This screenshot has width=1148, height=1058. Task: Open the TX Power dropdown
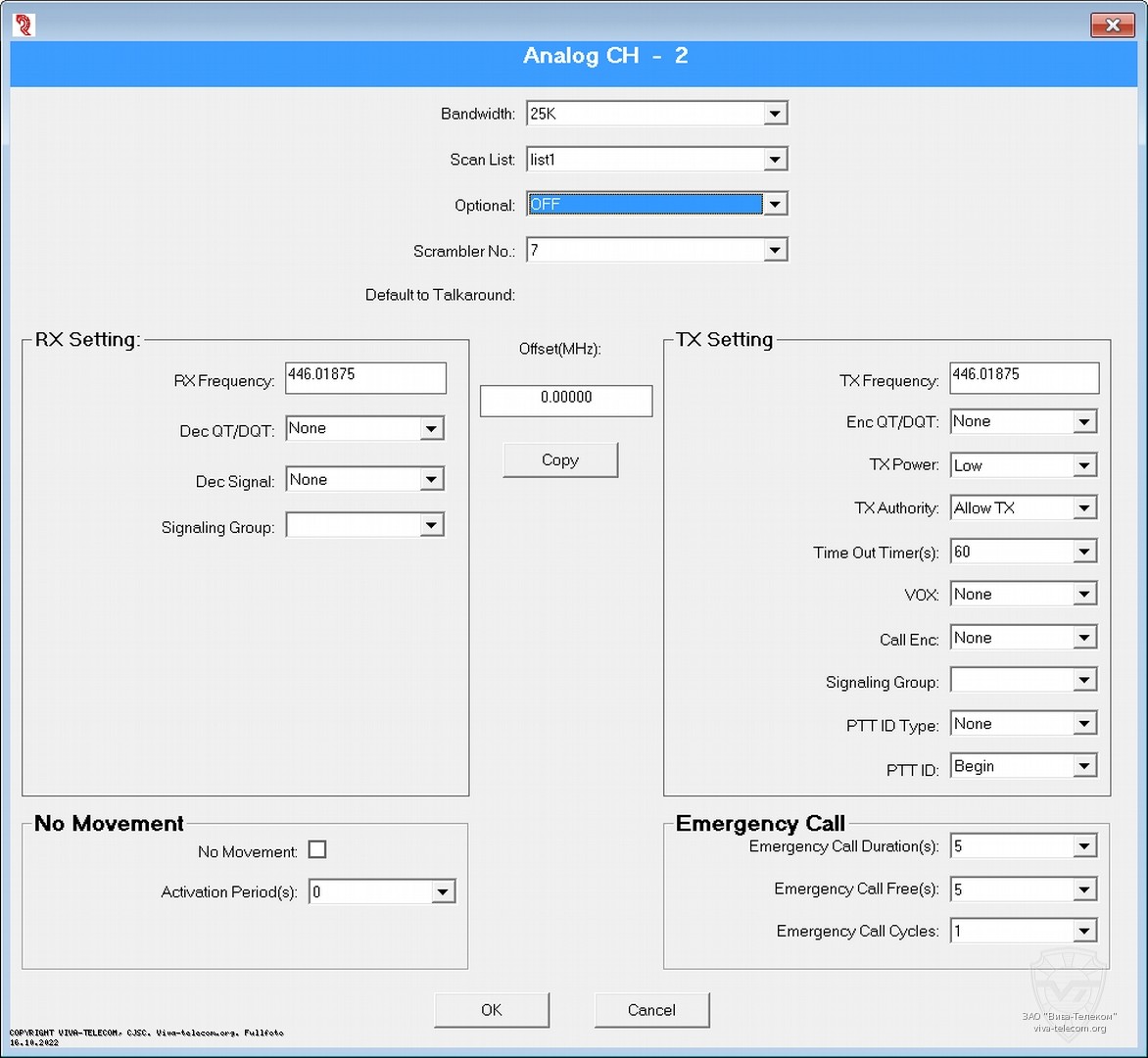pyautogui.click(x=1083, y=466)
